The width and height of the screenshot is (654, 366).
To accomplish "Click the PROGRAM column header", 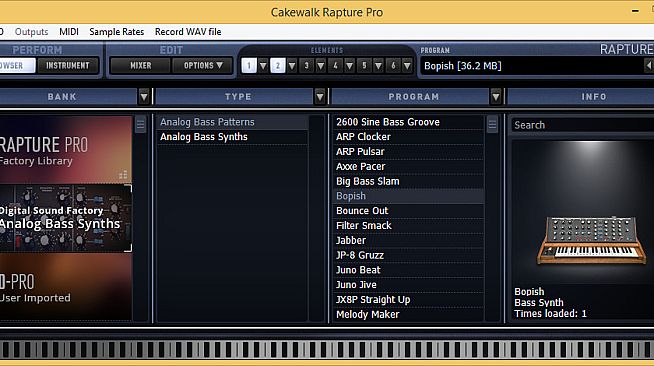I will tap(414, 97).
